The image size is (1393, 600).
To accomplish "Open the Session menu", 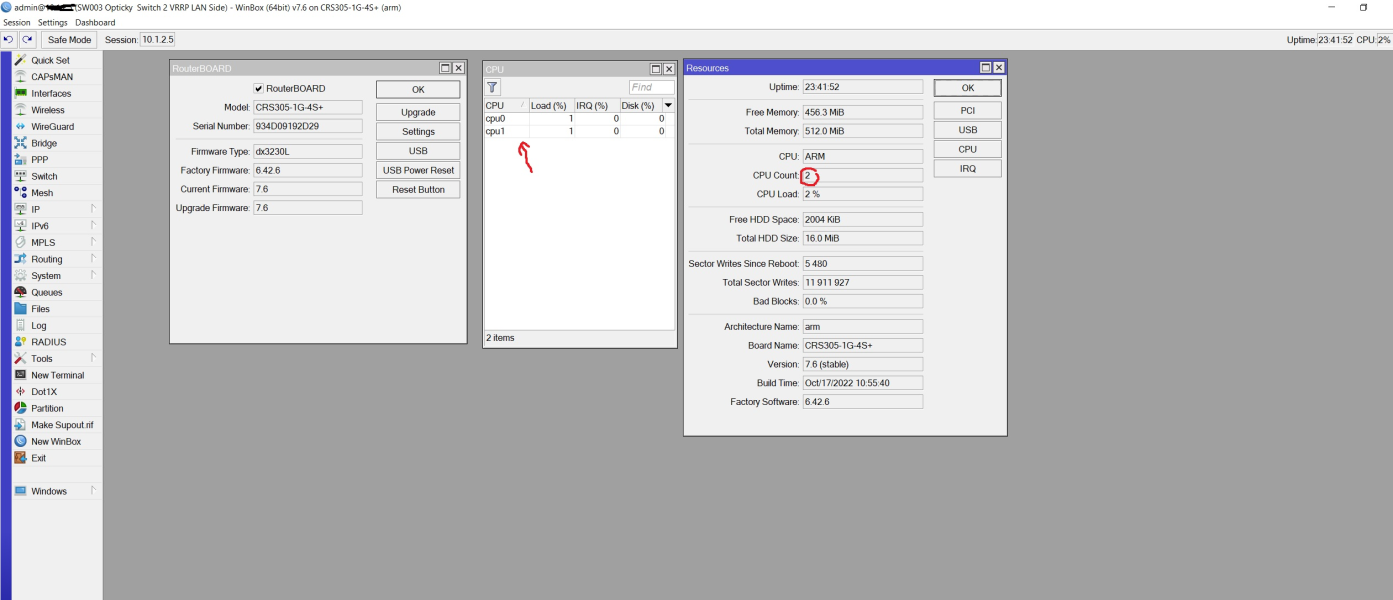I will 17,22.
